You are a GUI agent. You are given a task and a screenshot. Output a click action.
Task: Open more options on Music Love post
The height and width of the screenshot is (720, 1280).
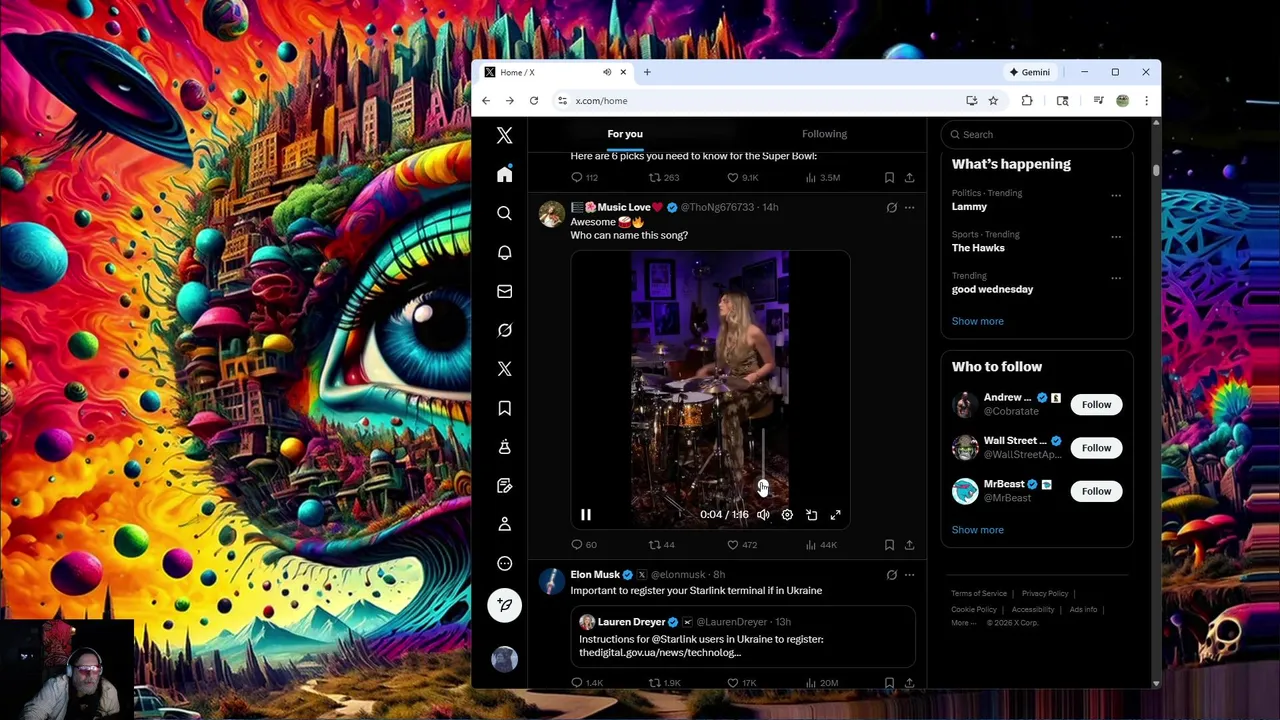tap(909, 207)
